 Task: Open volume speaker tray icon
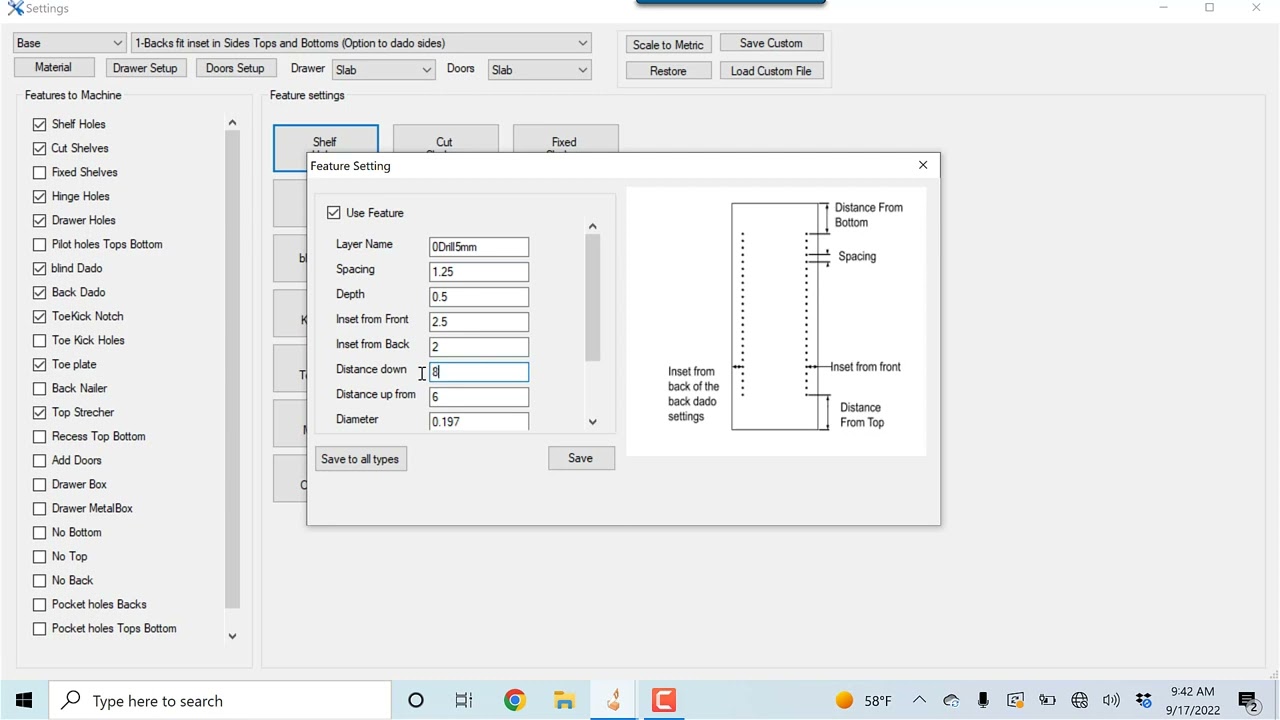pyautogui.click(x=1111, y=700)
